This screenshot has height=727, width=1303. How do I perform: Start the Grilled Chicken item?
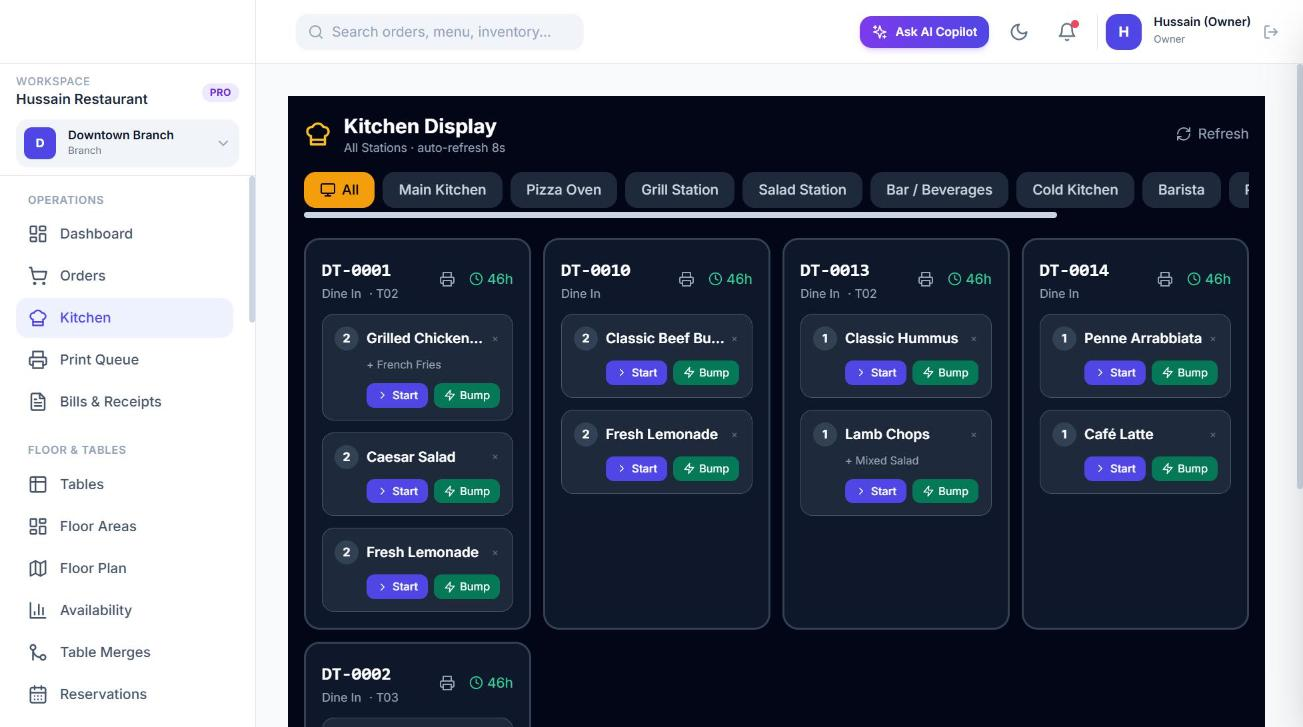pyautogui.click(x=397, y=396)
